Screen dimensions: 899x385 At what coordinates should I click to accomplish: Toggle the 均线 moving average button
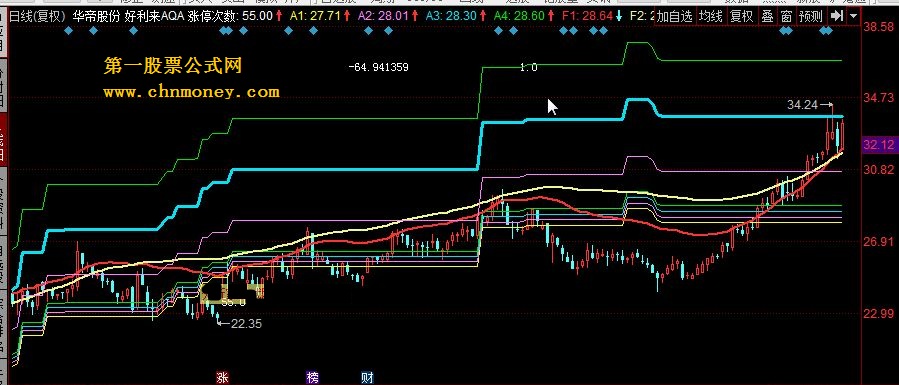[710, 16]
